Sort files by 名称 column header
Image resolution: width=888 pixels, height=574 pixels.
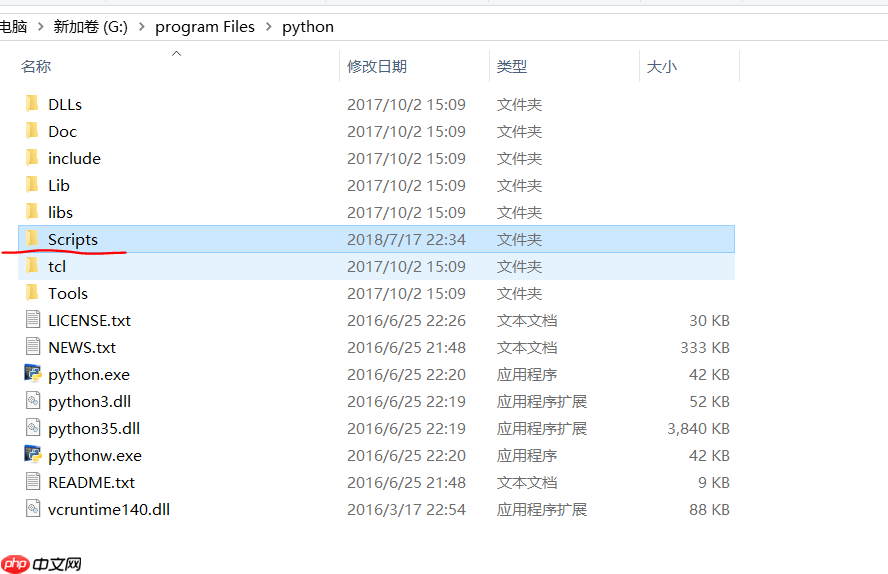36,67
